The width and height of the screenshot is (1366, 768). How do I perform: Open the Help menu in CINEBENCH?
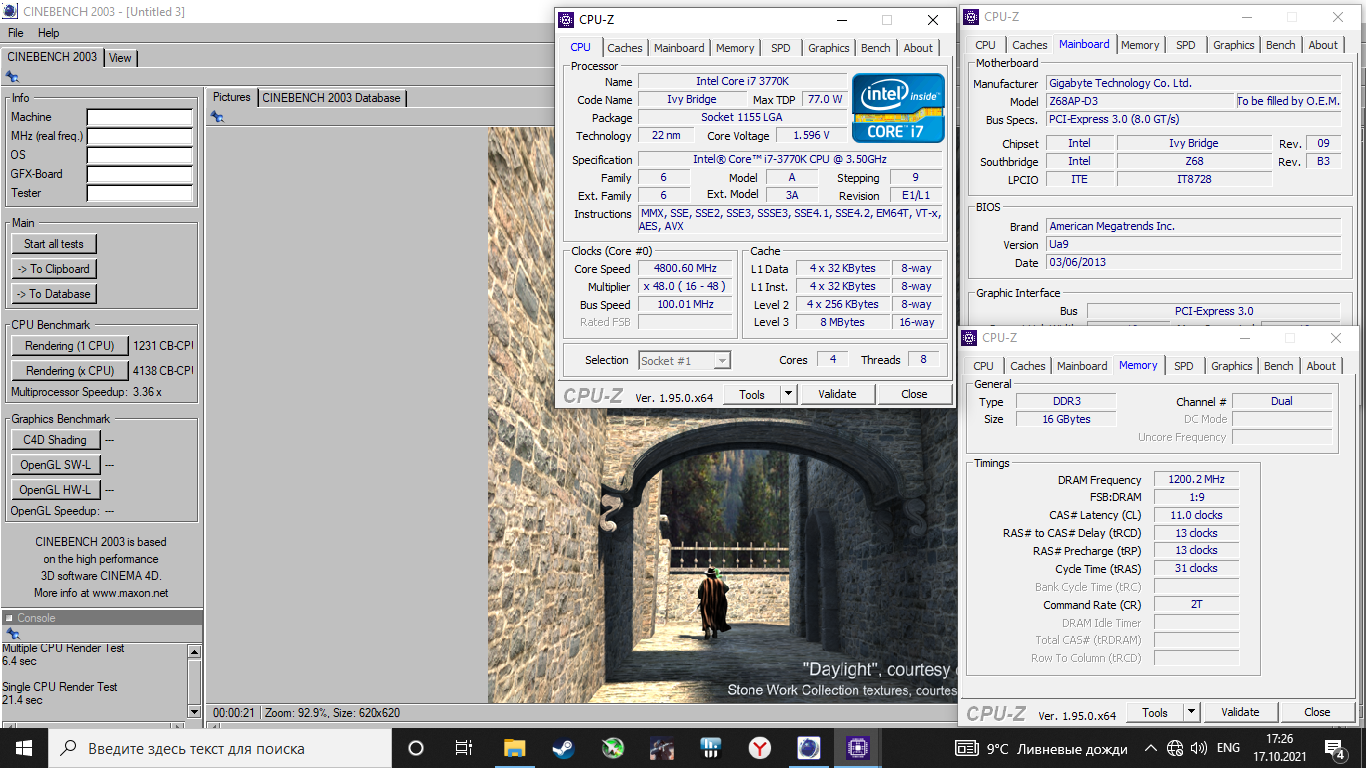(x=48, y=33)
